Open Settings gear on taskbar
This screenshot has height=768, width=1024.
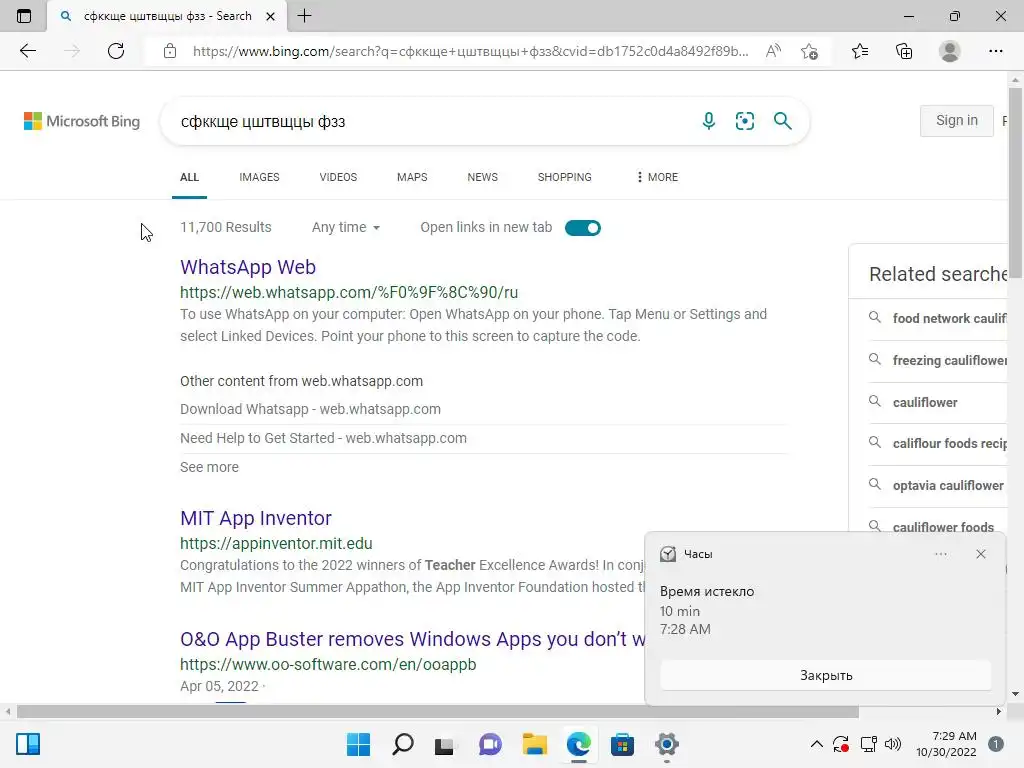667,744
